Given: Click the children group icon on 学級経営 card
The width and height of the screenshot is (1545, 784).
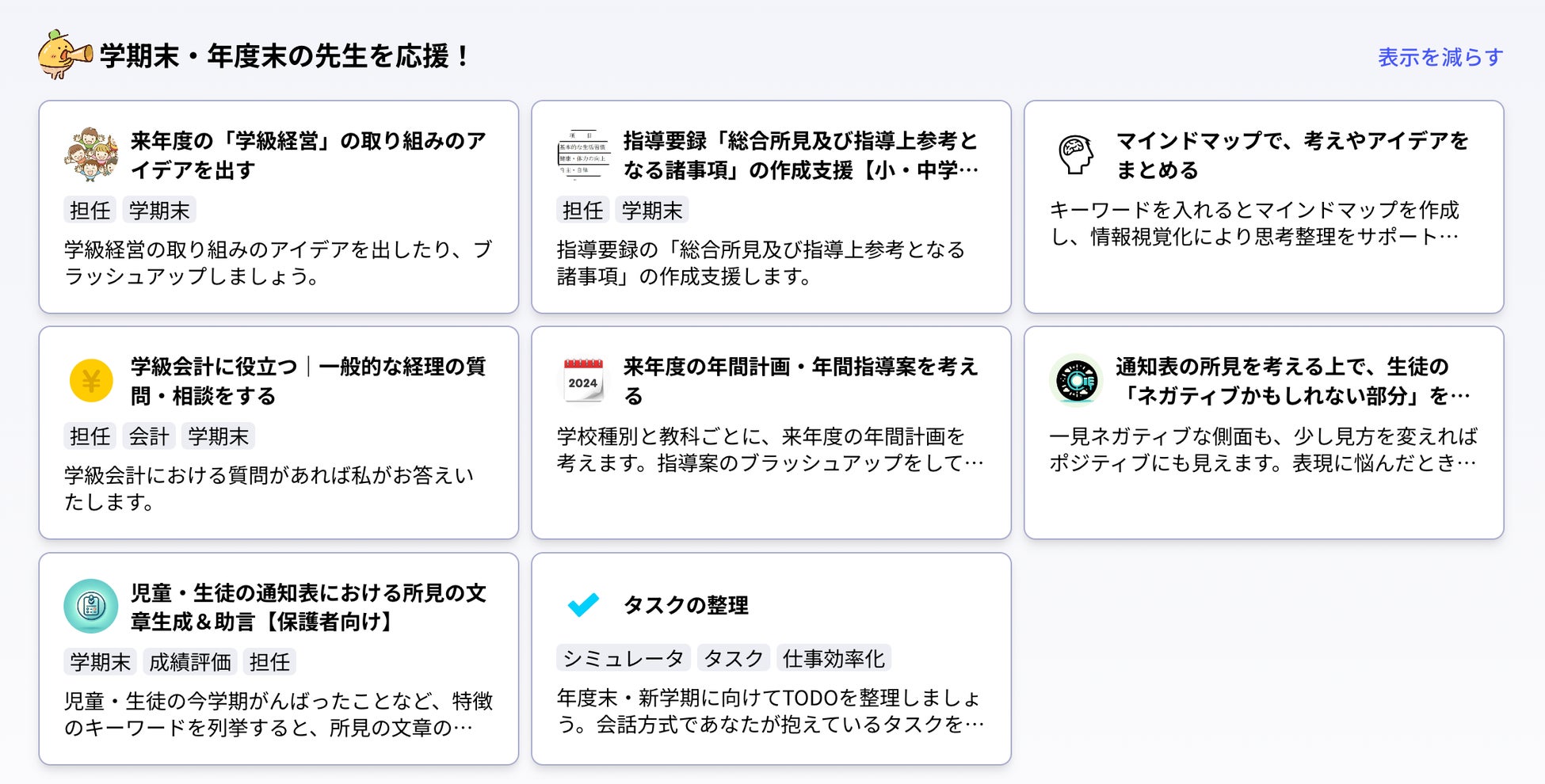Looking at the screenshot, I should tap(91, 155).
